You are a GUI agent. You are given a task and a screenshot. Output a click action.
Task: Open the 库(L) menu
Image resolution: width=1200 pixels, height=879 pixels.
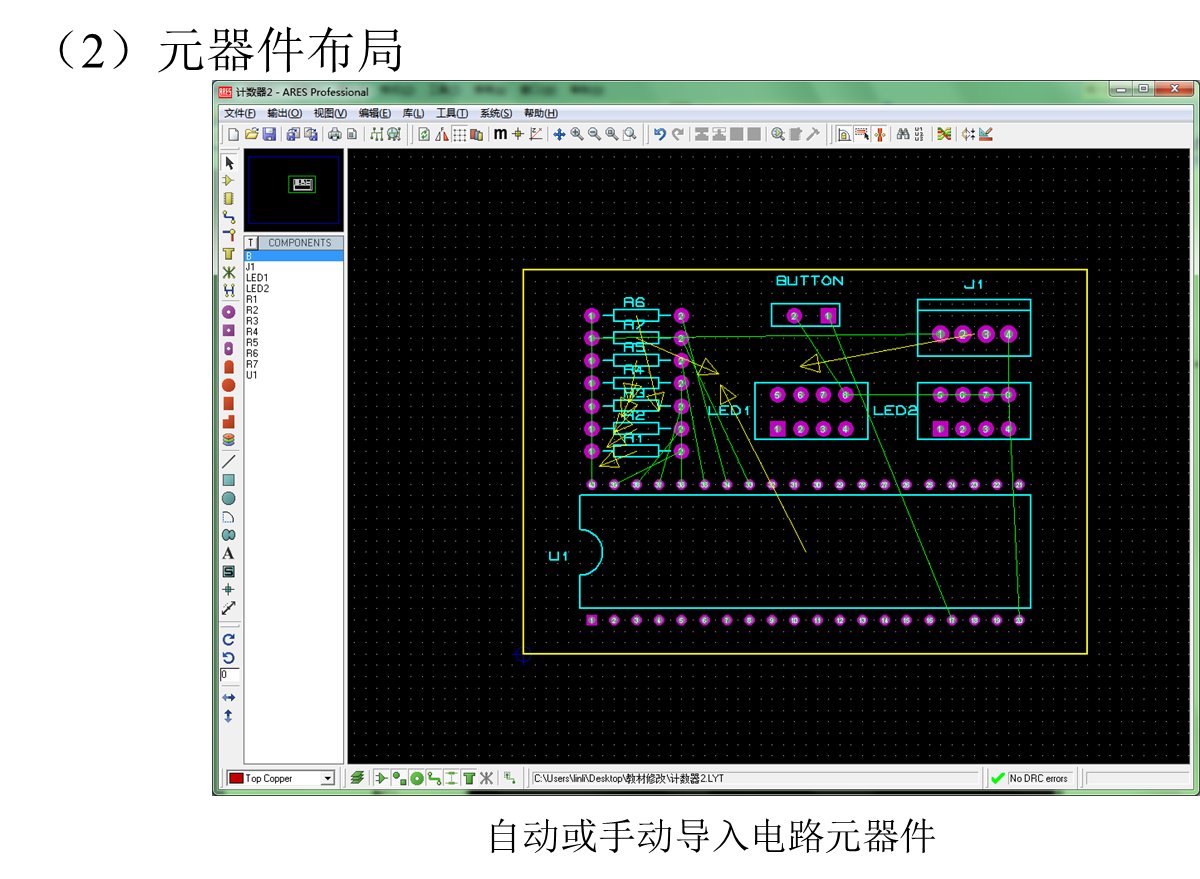[413, 113]
